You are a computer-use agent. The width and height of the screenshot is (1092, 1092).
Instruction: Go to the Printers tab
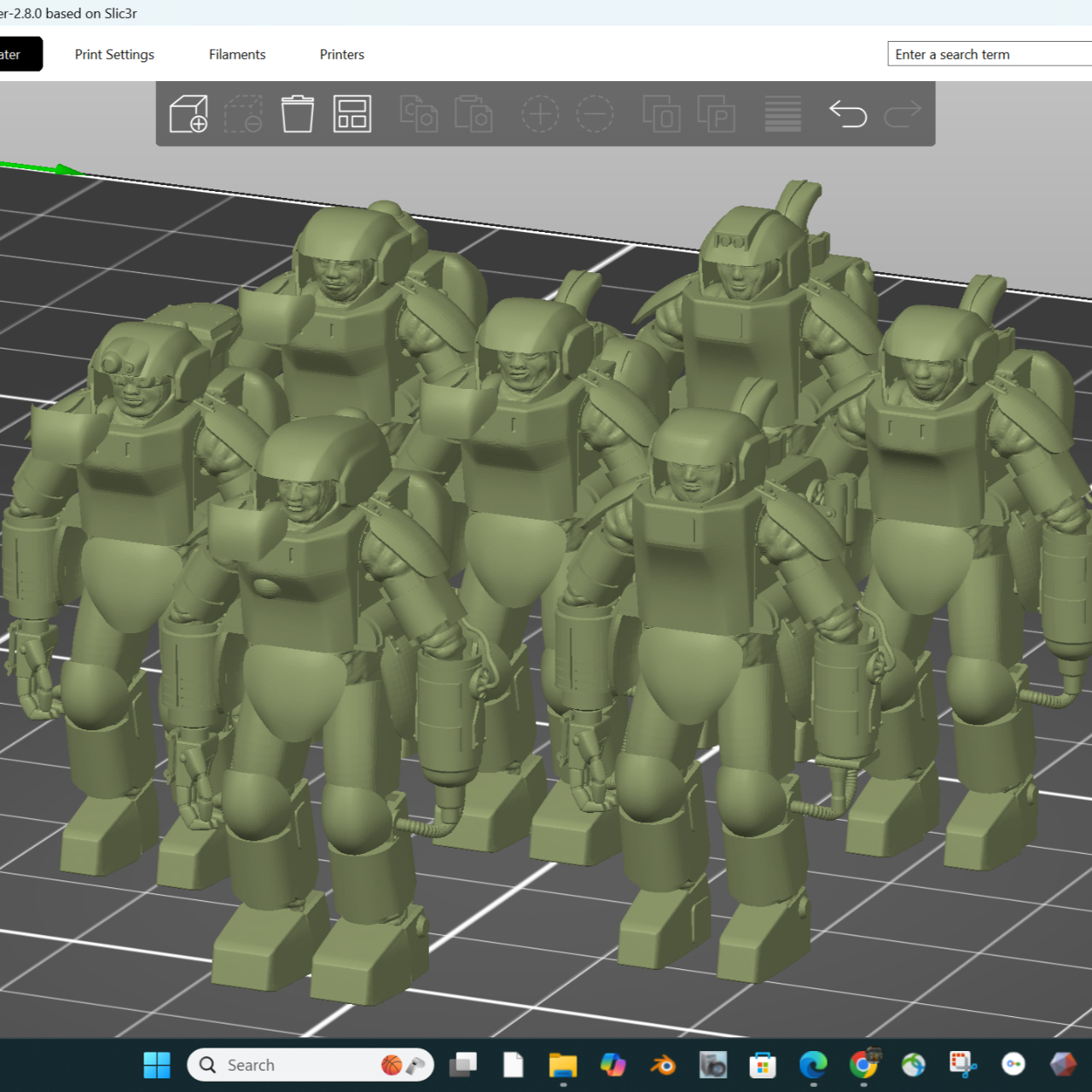[342, 55]
